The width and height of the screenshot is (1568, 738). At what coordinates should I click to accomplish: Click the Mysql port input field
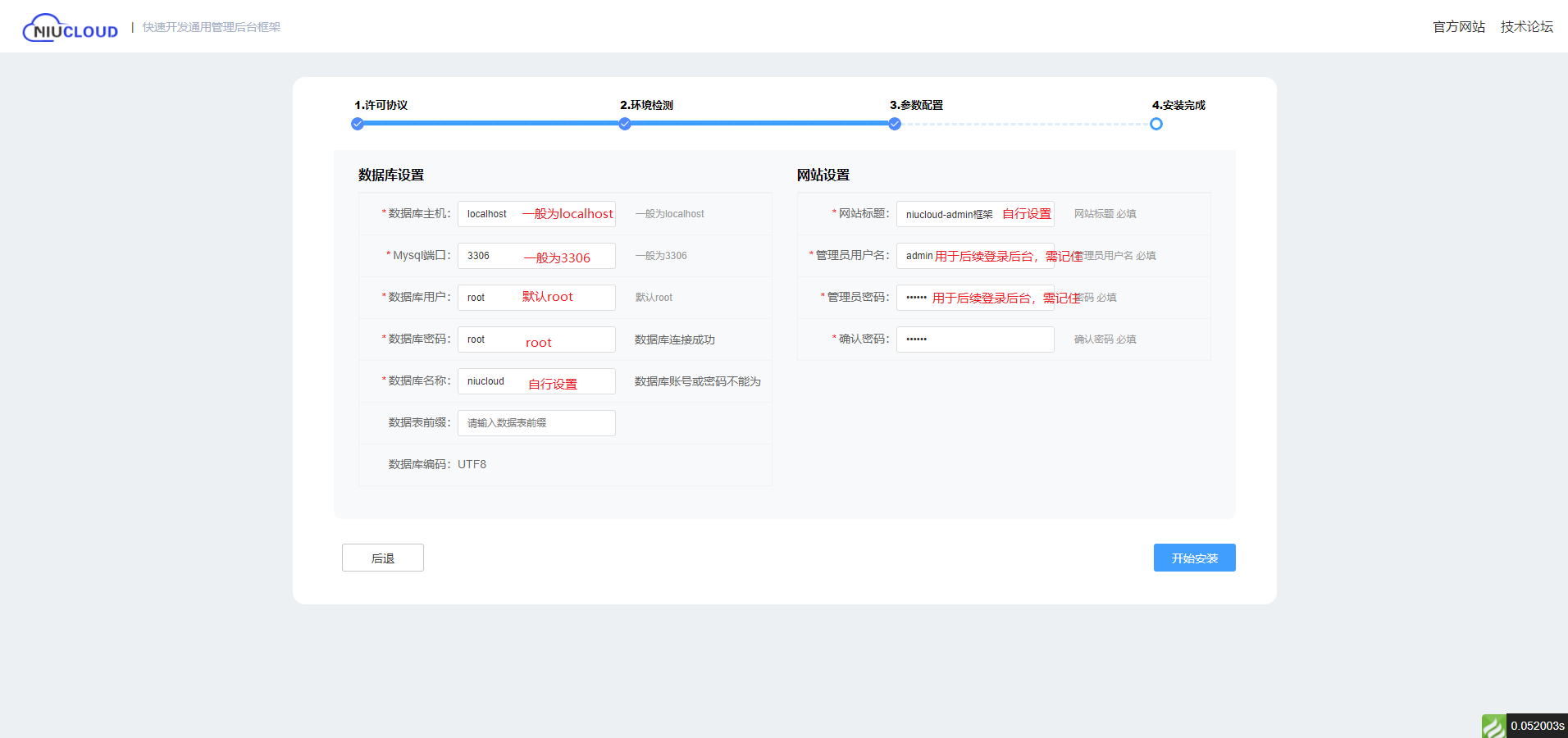[536, 256]
